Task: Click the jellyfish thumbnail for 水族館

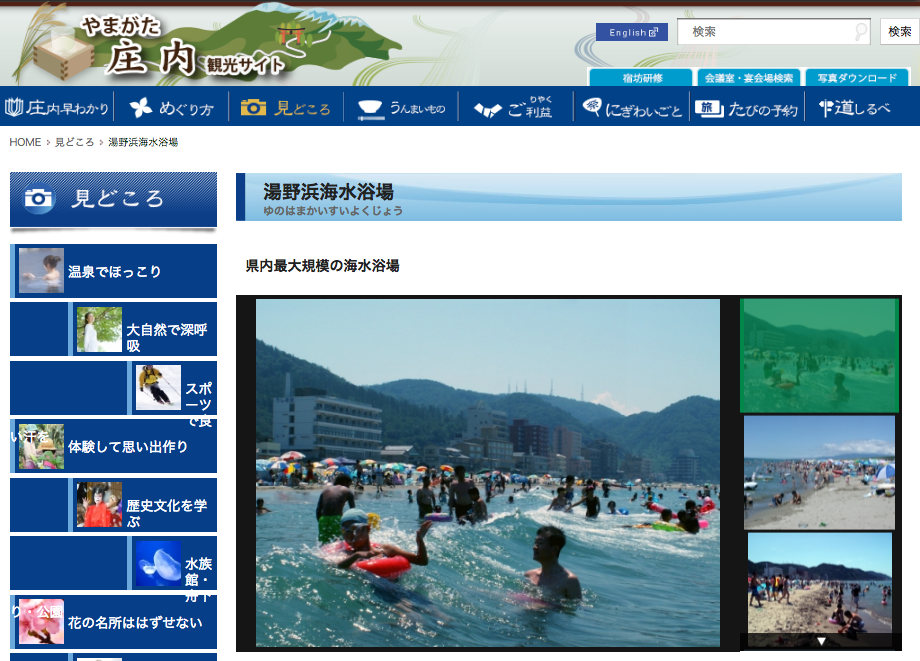Action: (158, 563)
